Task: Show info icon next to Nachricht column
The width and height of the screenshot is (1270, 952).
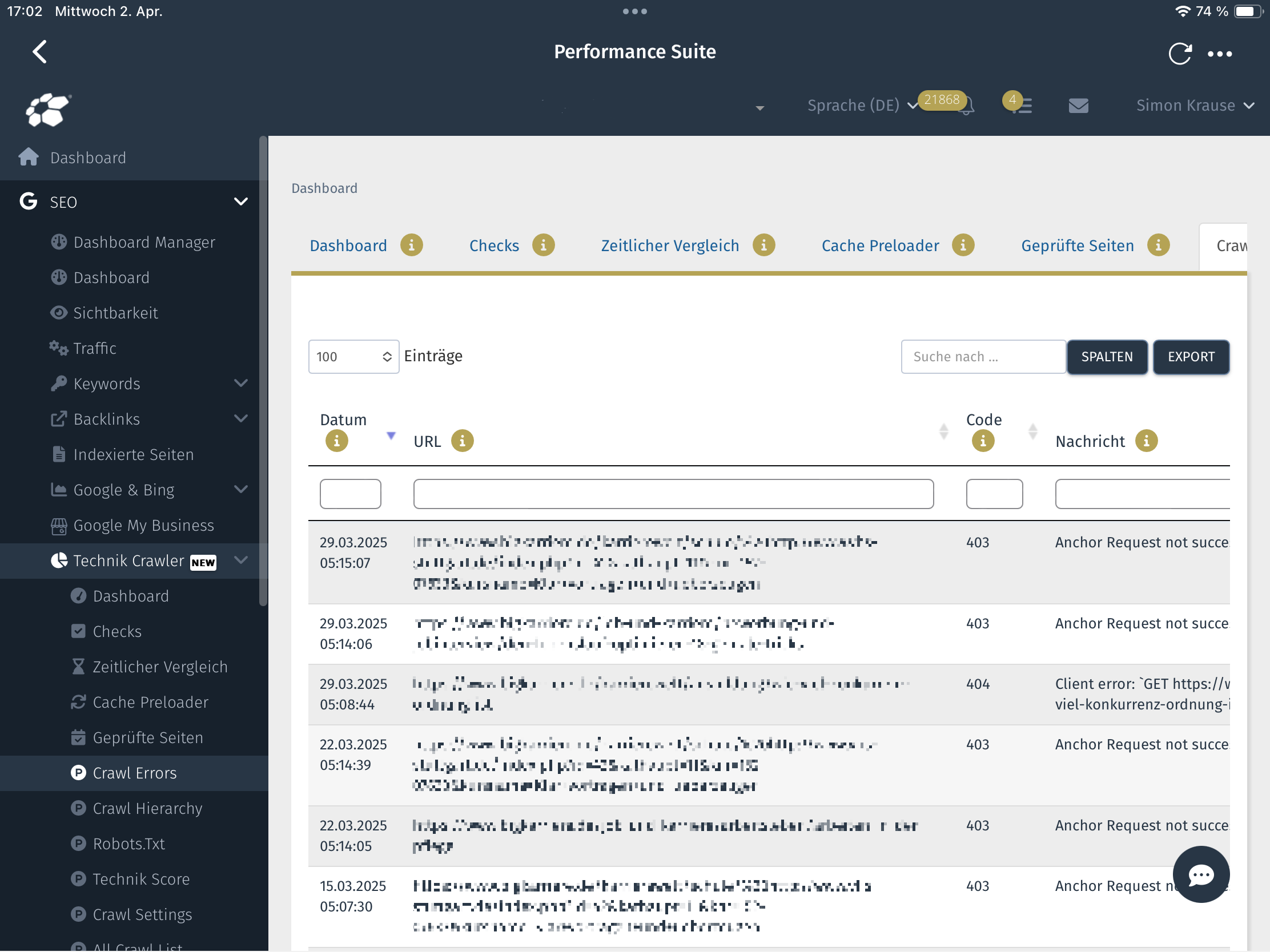Action: click(x=1146, y=441)
